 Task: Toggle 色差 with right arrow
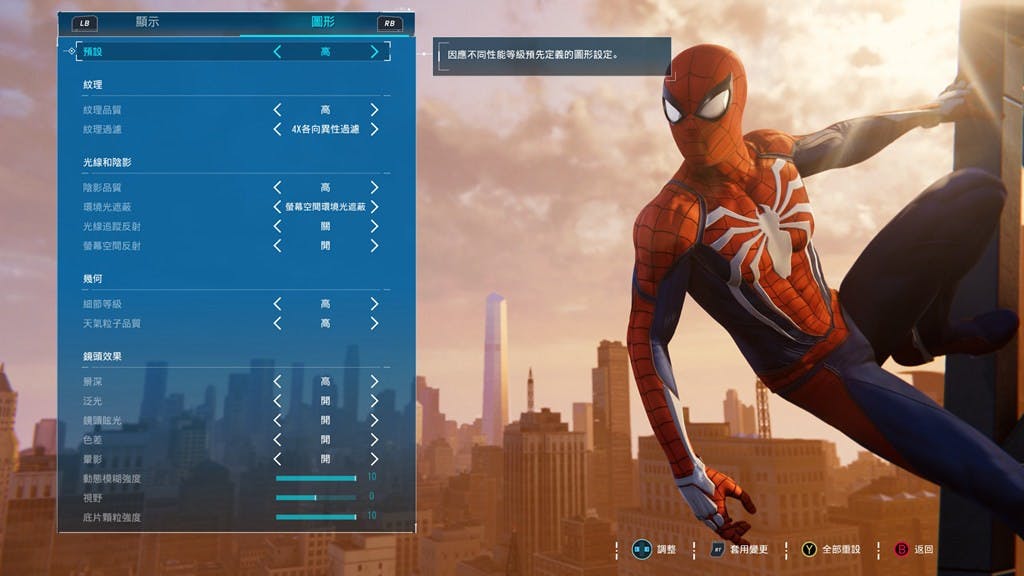coord(374,440)
